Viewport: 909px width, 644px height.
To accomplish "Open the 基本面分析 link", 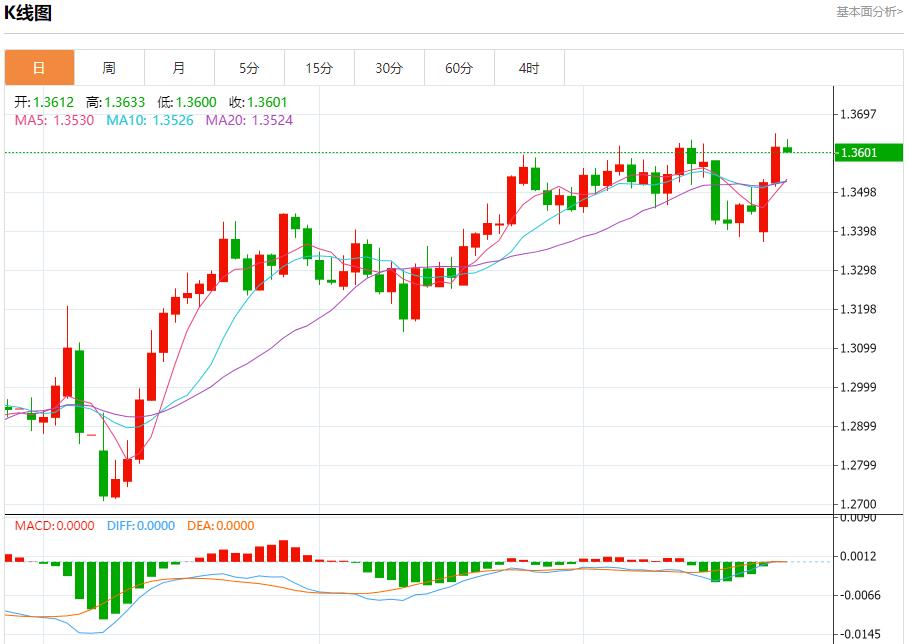I will pos(868,12).
